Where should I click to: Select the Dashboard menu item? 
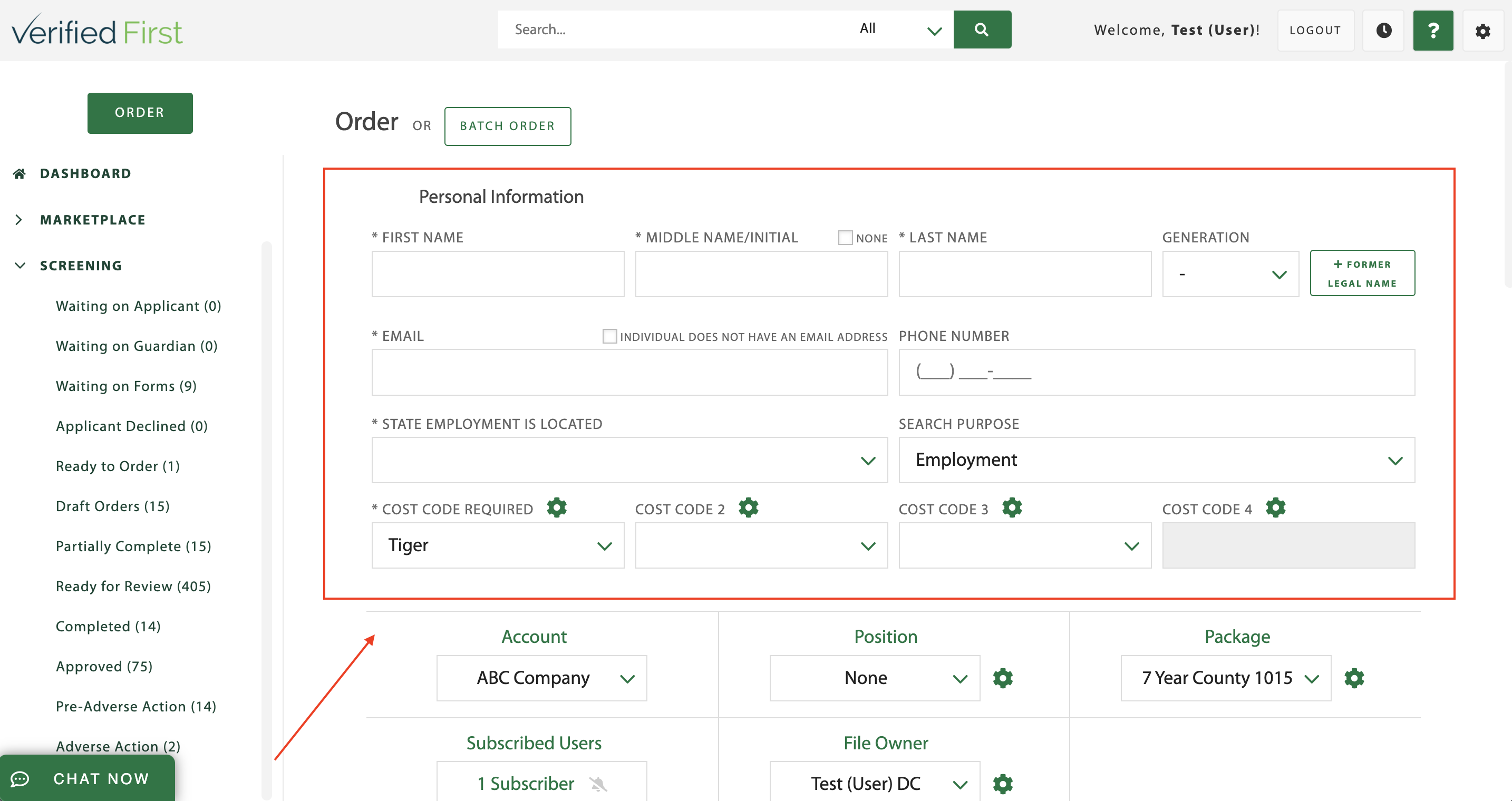tap(86, 172)
